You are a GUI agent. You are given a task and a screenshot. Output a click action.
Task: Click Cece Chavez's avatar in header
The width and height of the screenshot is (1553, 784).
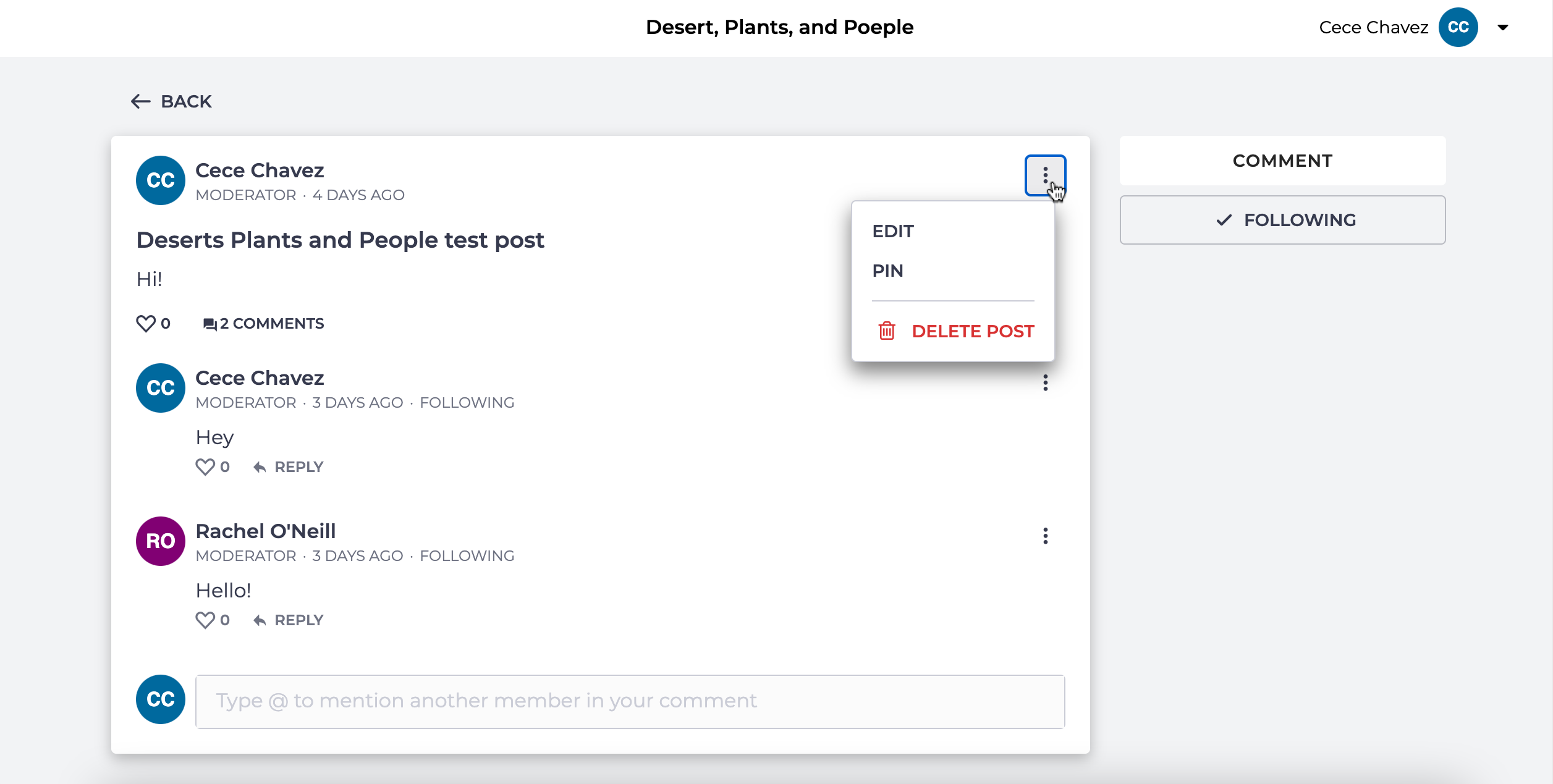pyautogui.click(x=1458, y=27)
